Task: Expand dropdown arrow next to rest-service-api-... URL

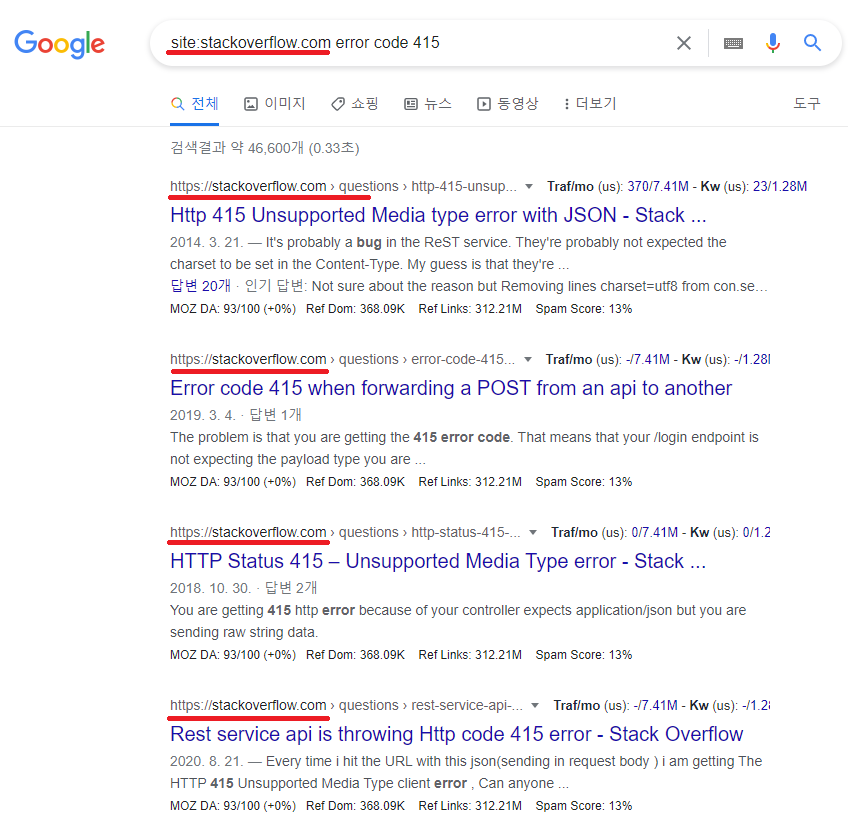Action: pos(535,706)
